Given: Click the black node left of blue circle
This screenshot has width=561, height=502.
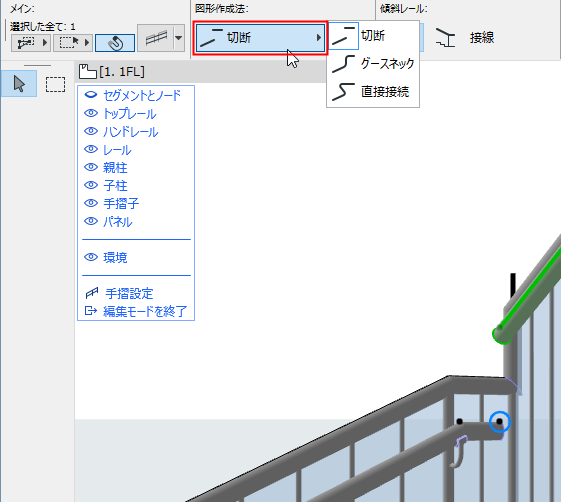Looking at the screenshot, I should tap(459, 422).
